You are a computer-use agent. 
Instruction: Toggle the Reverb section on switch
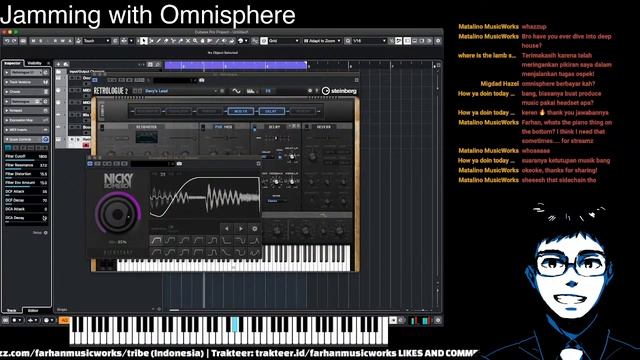307,127
